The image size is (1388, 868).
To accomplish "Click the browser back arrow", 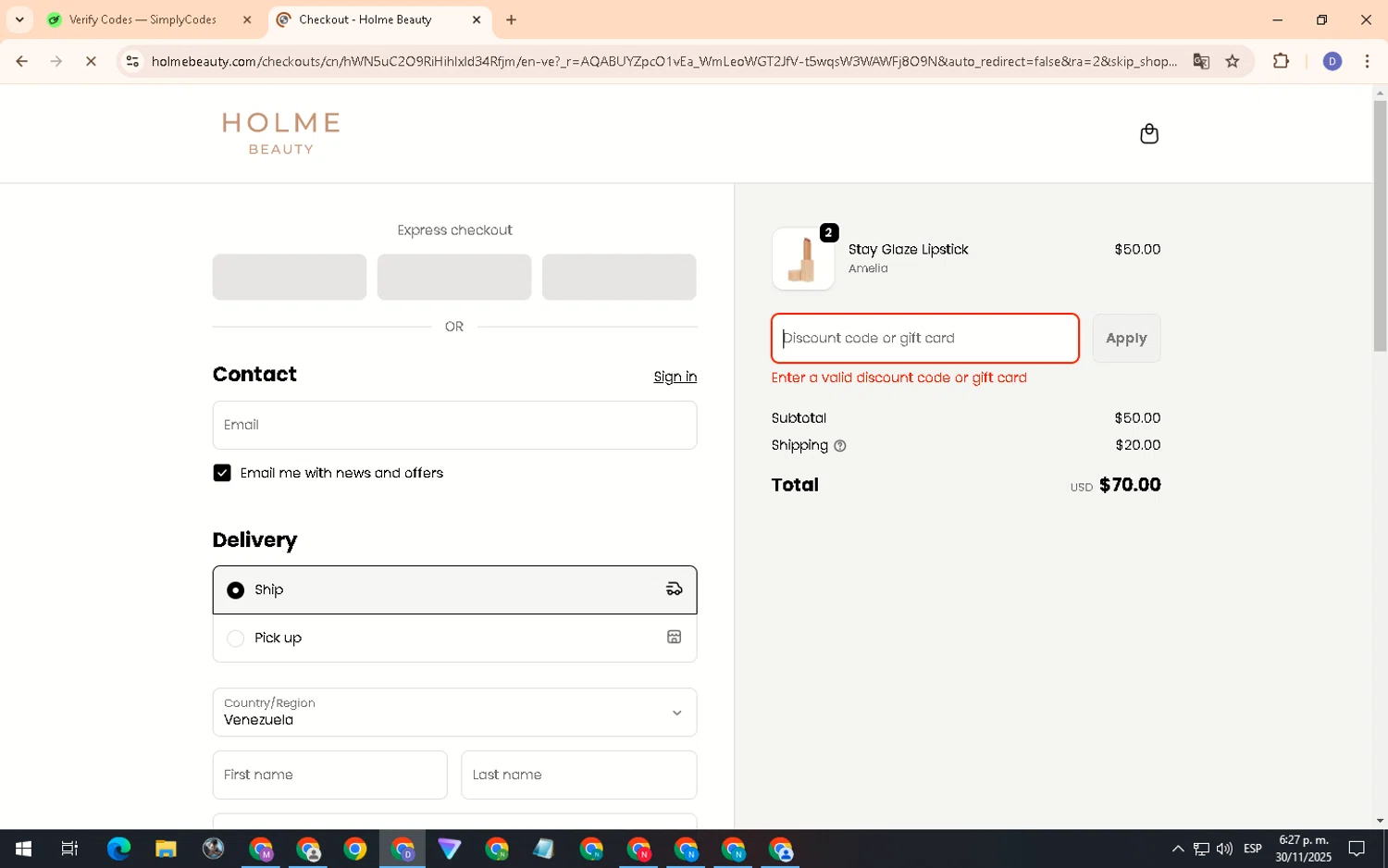I will (21, 61).
